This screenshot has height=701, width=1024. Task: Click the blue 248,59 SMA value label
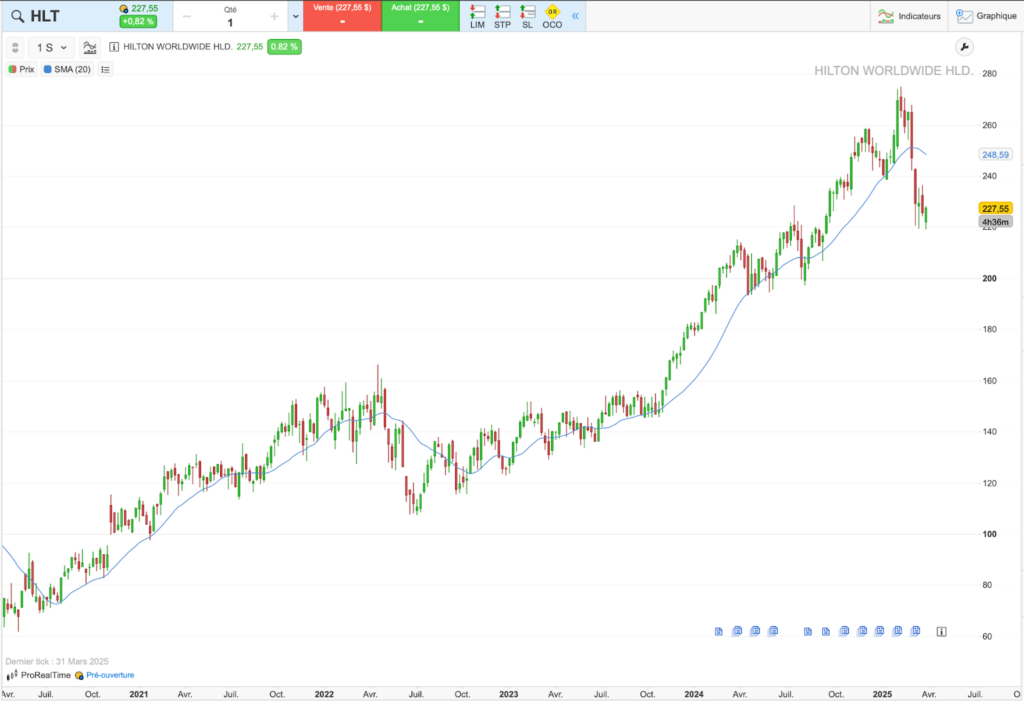pyautogui.click(x=995, y=155)
